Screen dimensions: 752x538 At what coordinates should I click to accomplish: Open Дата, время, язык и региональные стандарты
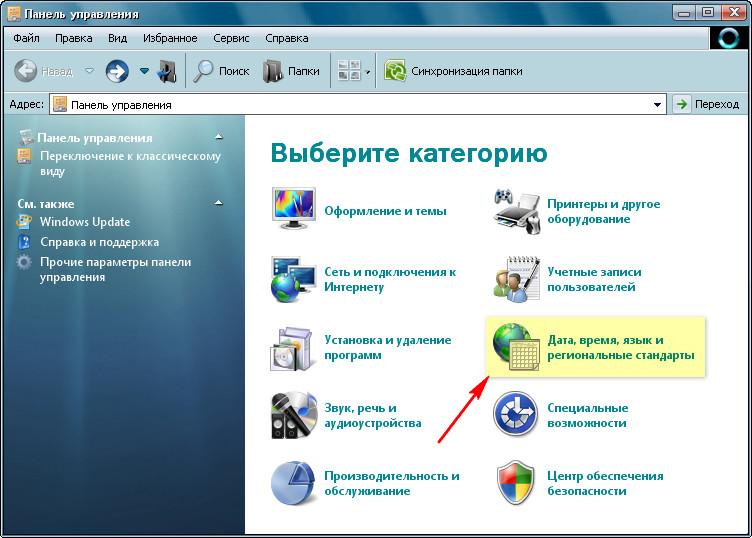pos(621,348)
